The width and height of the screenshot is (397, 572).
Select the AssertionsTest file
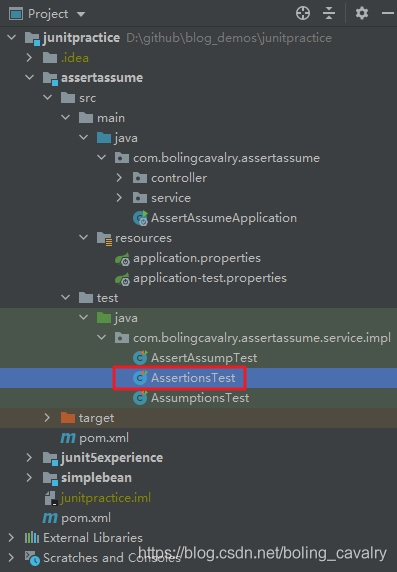193,378
